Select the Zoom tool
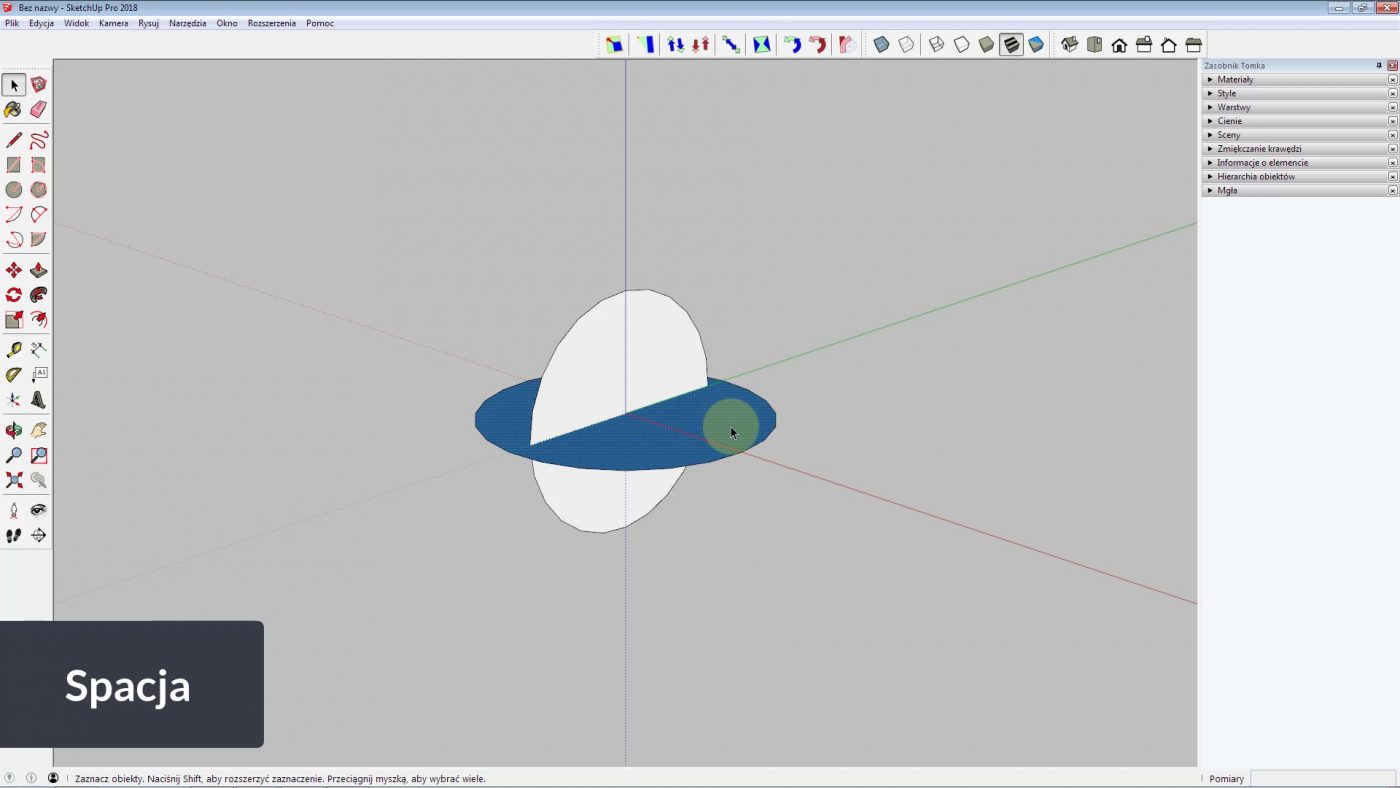Image resolution: width=1400 pixels, height=788 pixels. [x=13, y=455]
